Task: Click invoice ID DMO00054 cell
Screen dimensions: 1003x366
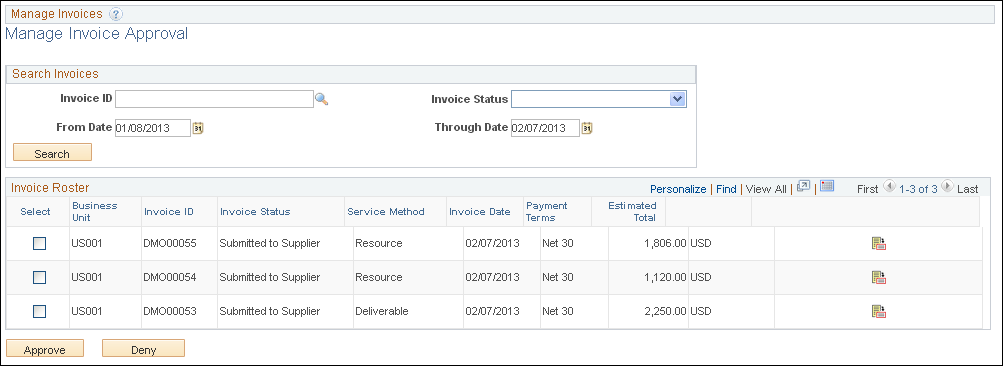Action: [x=170, y=277]
